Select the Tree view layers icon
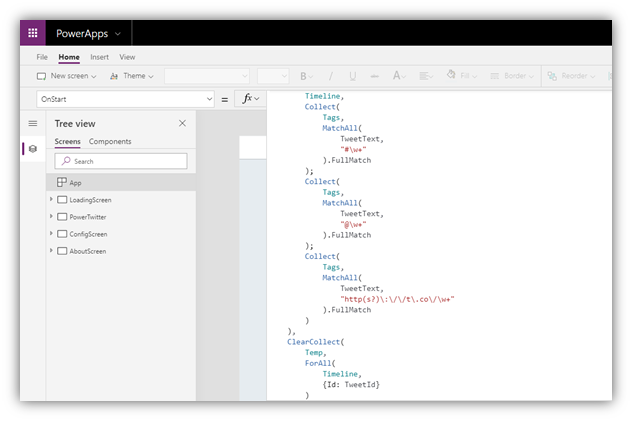Viewport: 632px width, 421px height. coord(32,148)
